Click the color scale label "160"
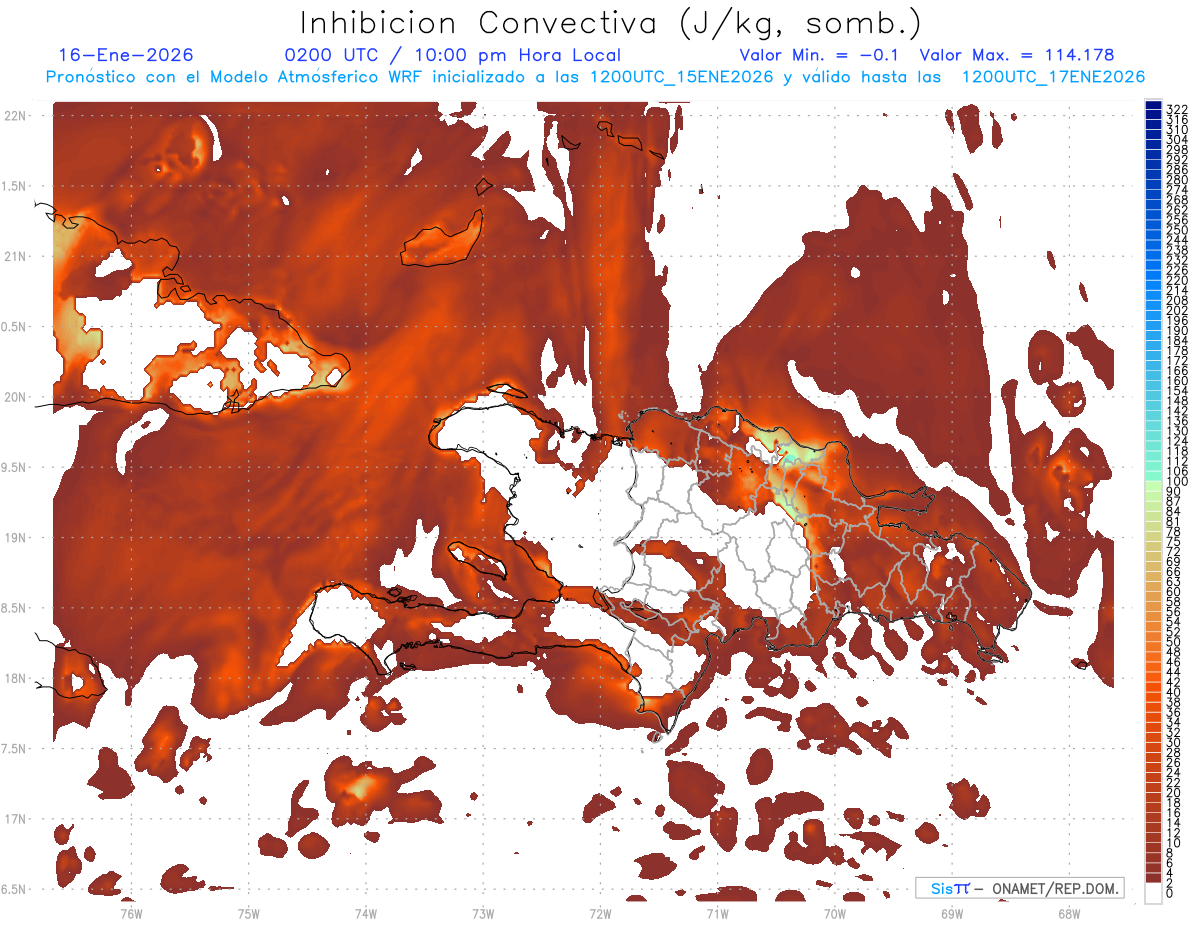Image resolution: width=1200 pixels, height=927 pixels. (x=1176, y=381)
